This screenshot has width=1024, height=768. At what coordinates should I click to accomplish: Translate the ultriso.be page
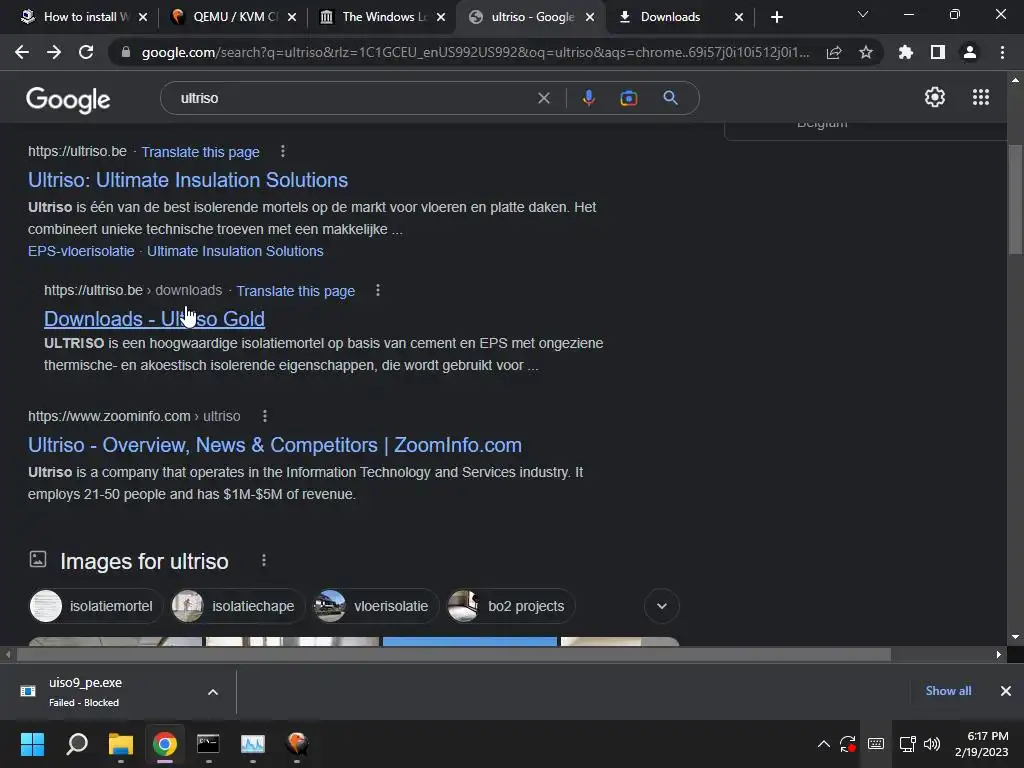tap(200, 152)
